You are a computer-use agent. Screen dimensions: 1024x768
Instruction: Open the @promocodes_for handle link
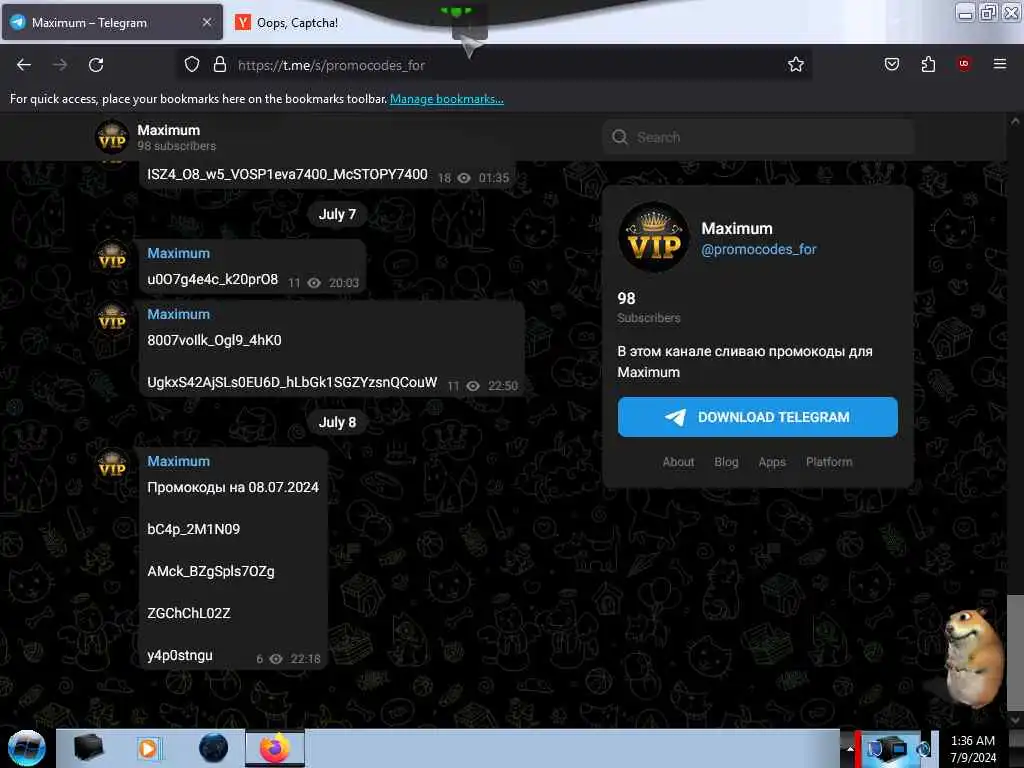pyautogui.click(x=758, y=249)
